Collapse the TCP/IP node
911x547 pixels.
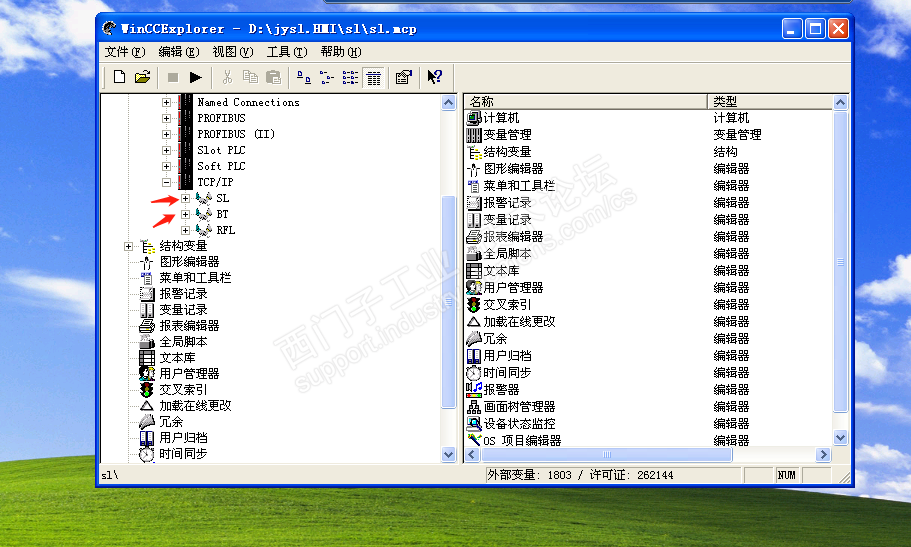coord(166,182)
